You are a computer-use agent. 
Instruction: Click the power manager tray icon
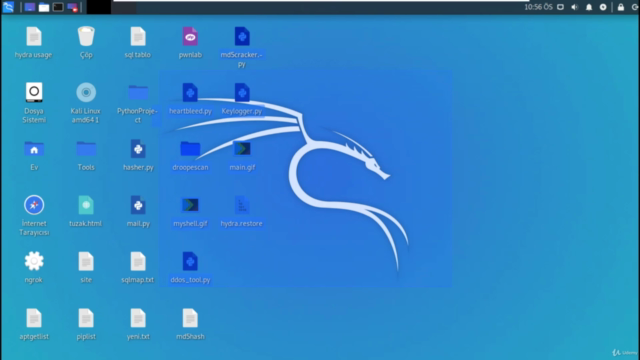603,7
